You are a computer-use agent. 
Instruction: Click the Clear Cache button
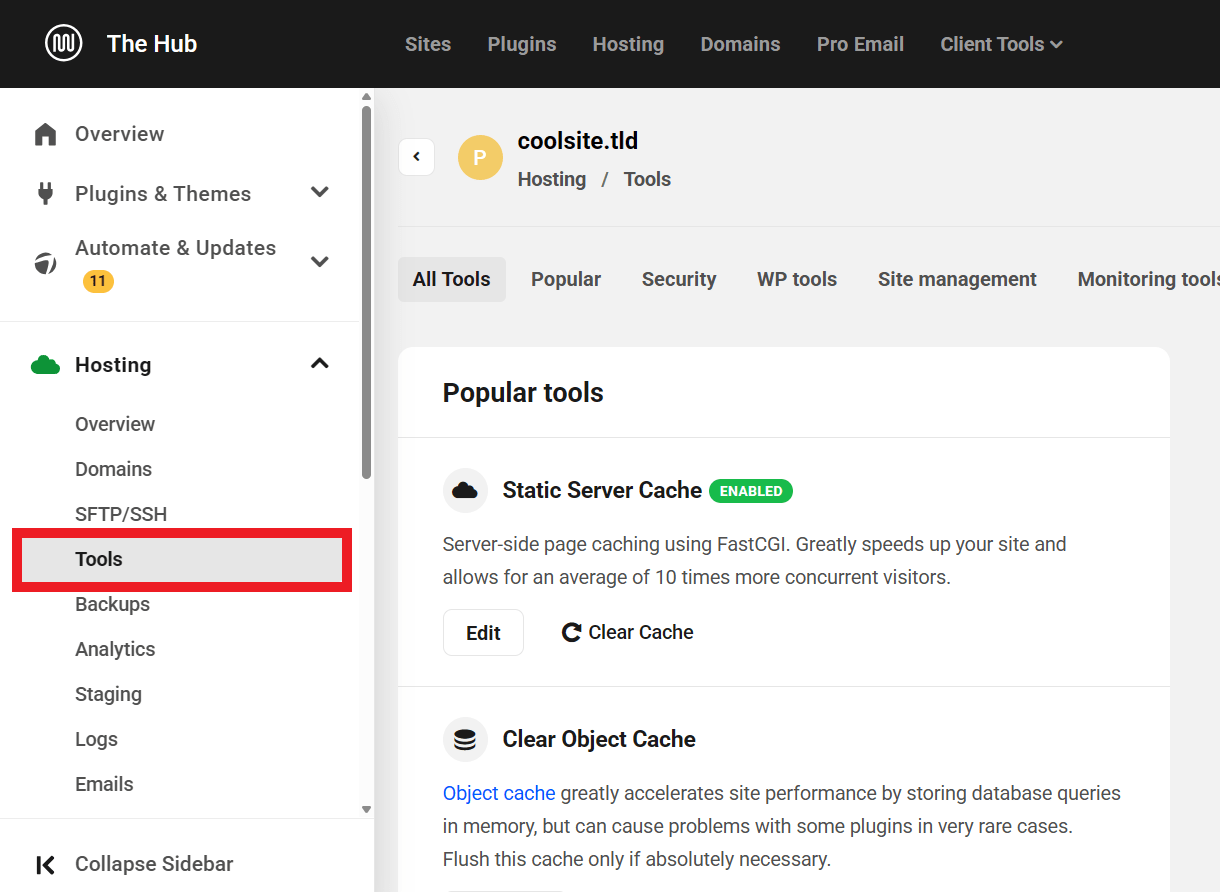tap(628, 632)
